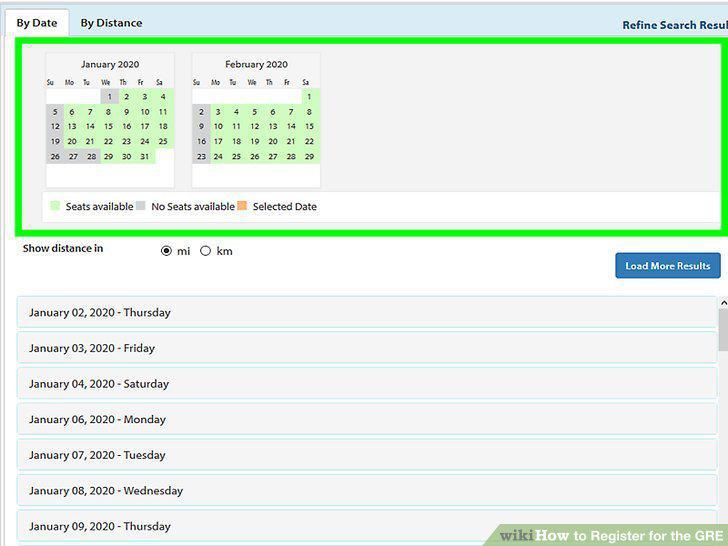Select February 21 in February calendar
The height and width of the screenshot is (546, 728).
[x=291, y=142]
